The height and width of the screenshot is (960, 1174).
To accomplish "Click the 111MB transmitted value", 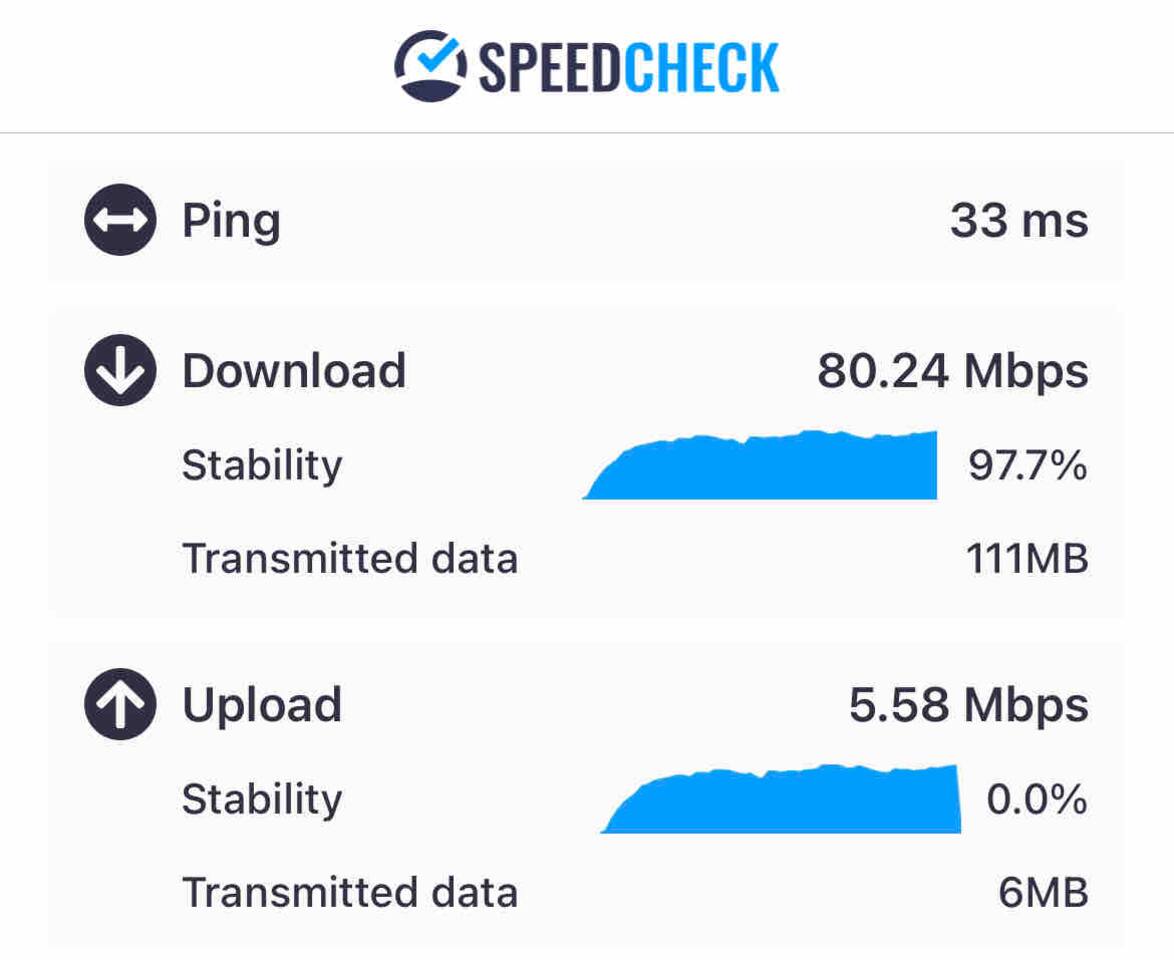I will [x=1027, y=558].
